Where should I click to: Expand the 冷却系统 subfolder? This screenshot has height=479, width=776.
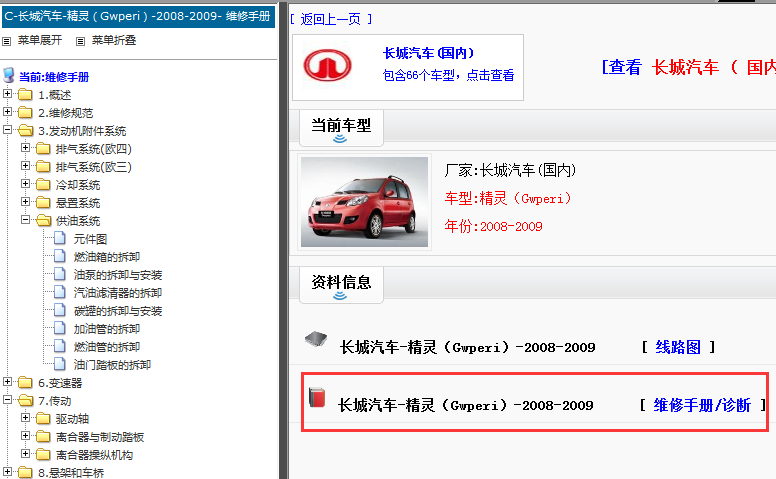(x=25, y=184)
